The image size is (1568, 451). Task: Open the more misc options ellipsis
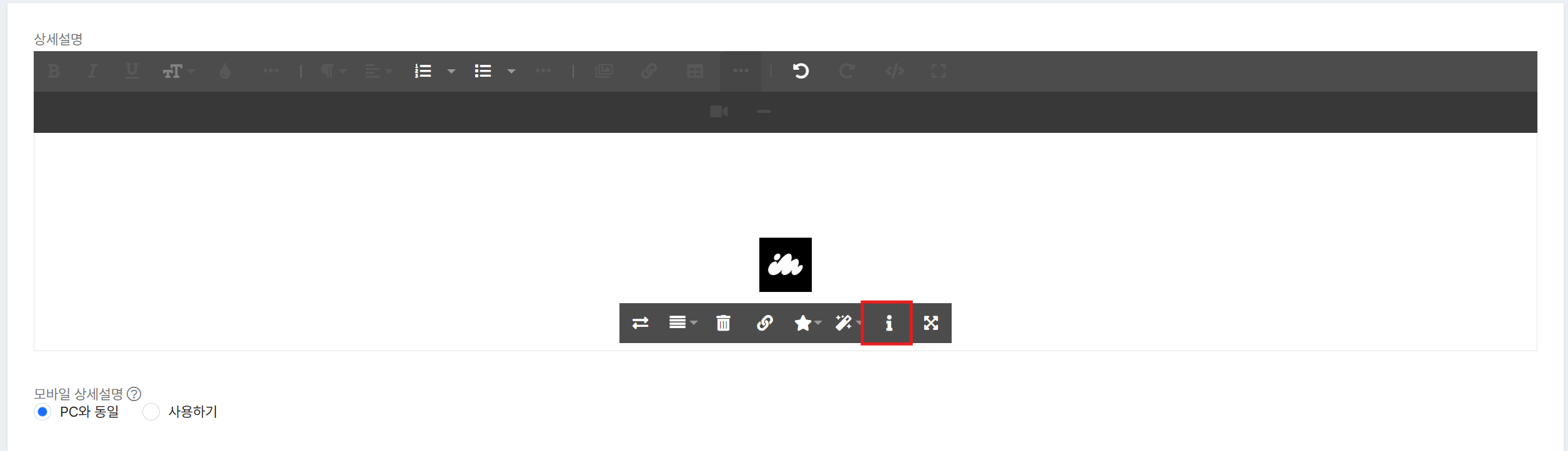741,71
